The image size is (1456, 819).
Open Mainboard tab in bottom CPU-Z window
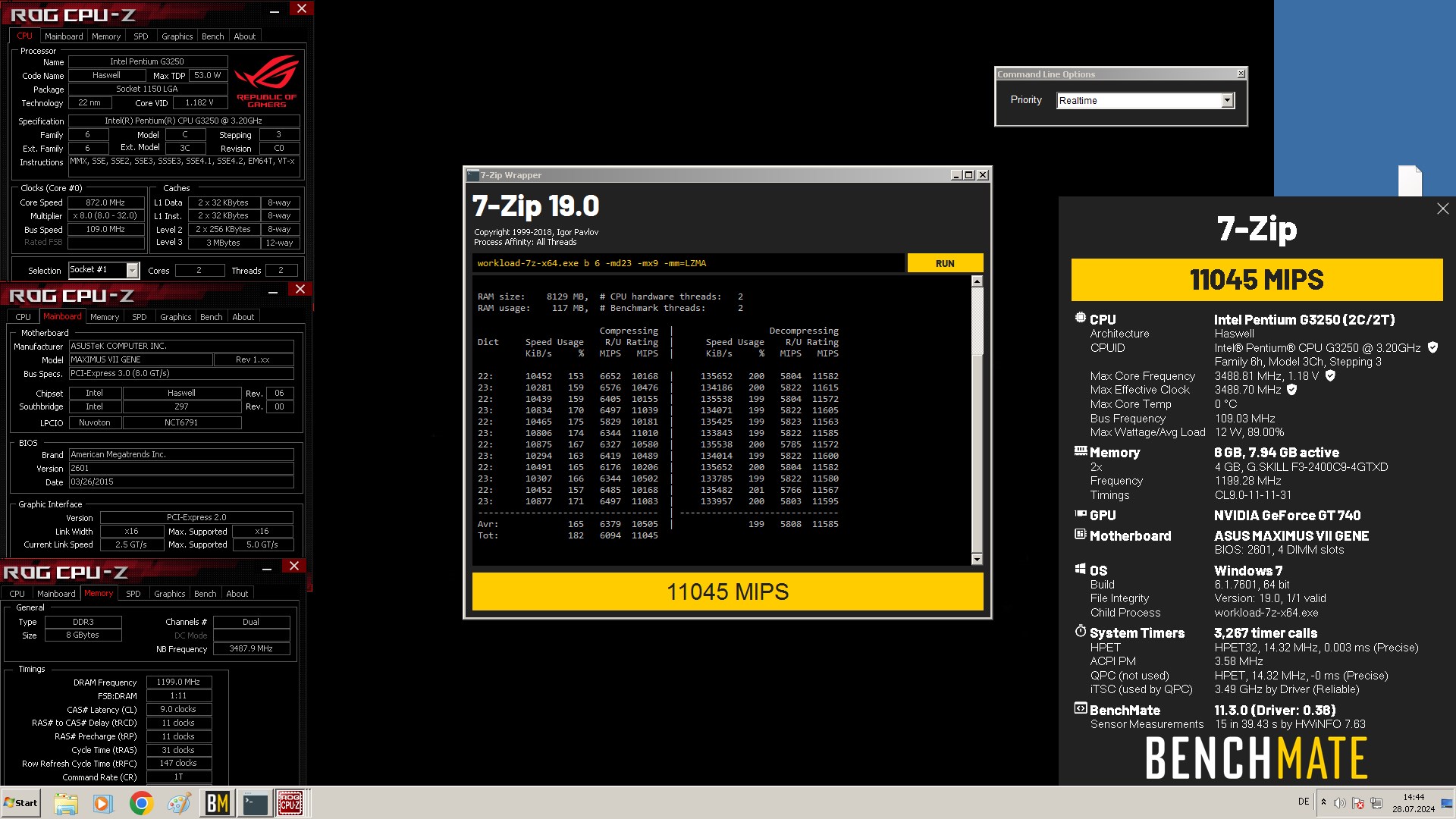coord(56,594)
